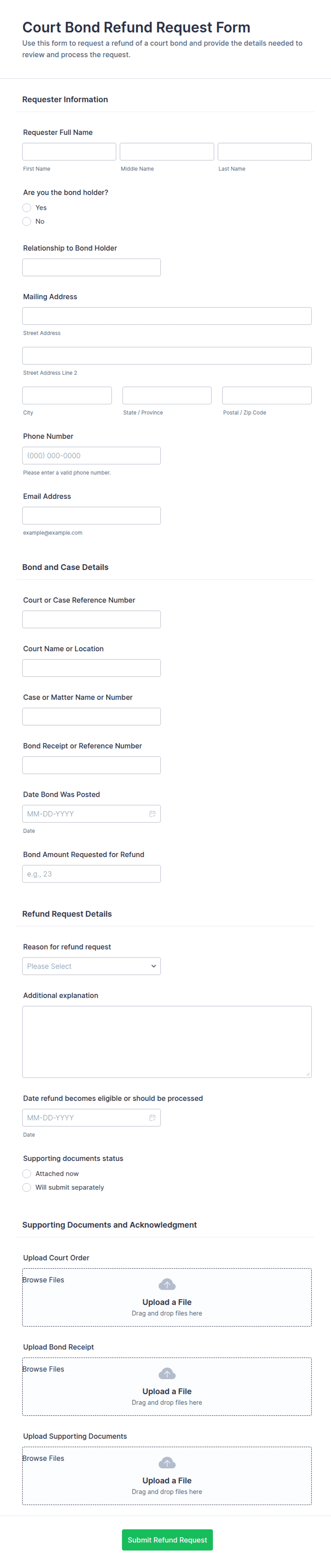Select No for bond holder question
Viewport: 331px width, 1568px height.
[x=27, y=222]
